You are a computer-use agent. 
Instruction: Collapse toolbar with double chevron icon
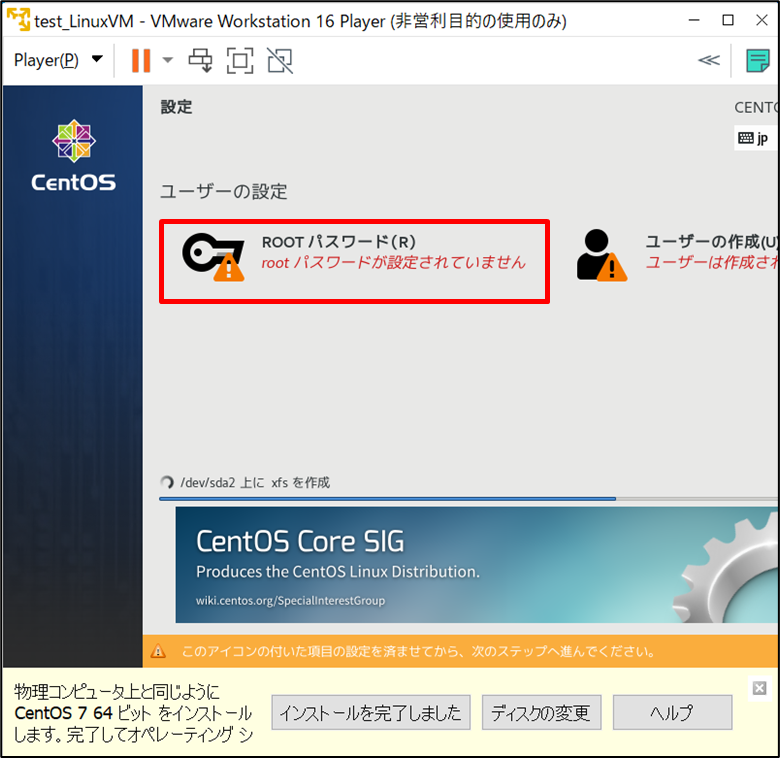click(x=709, y=60)
